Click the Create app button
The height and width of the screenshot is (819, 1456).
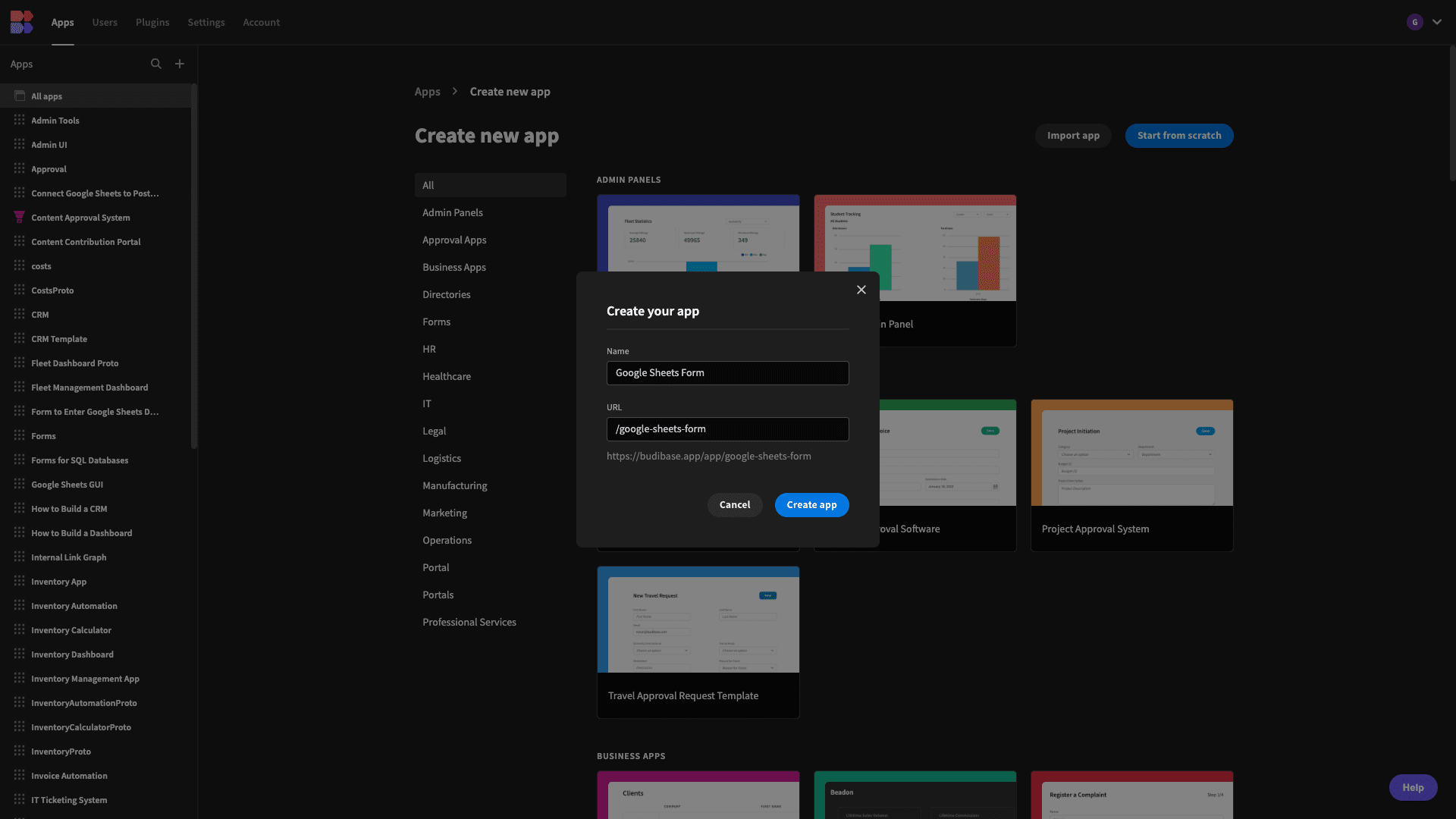[x=812, y=504]
